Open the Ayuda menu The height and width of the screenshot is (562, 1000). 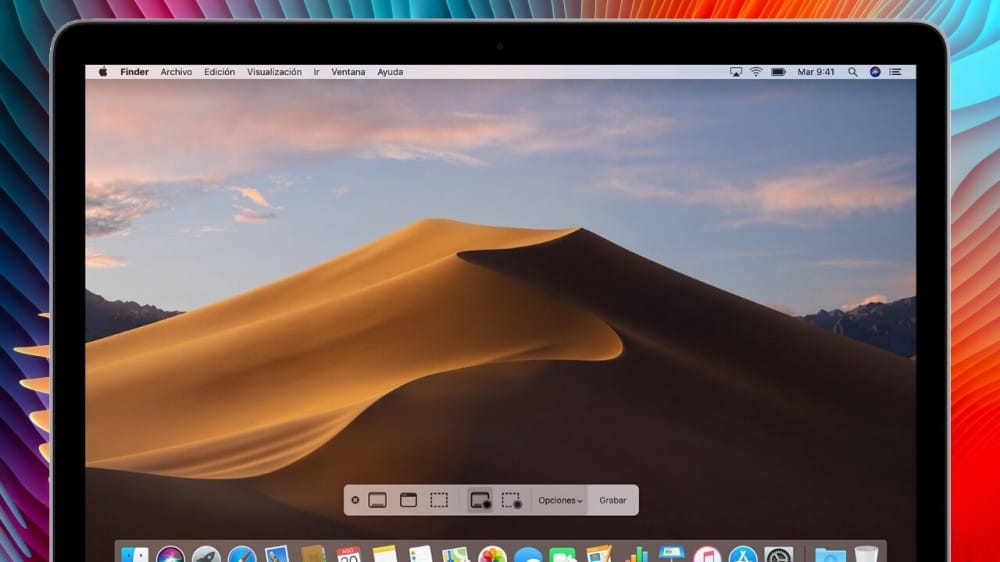(390, 72)
